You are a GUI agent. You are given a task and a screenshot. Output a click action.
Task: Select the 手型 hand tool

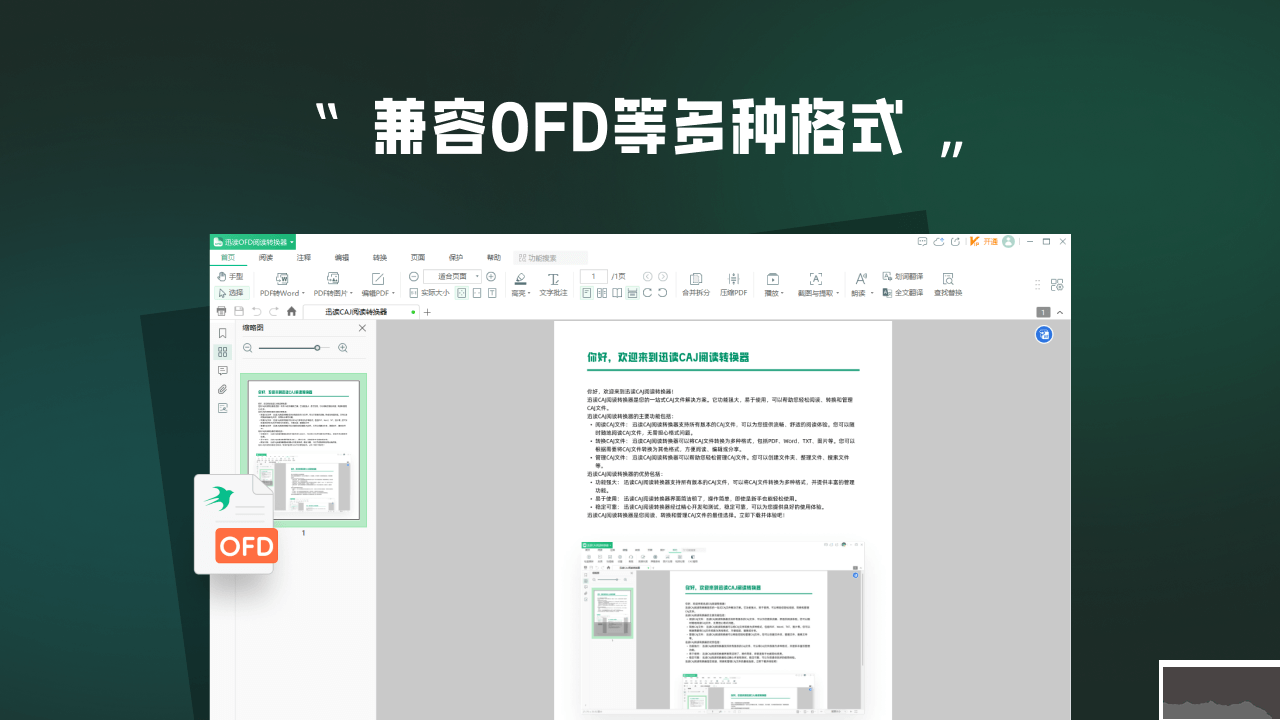231,276
